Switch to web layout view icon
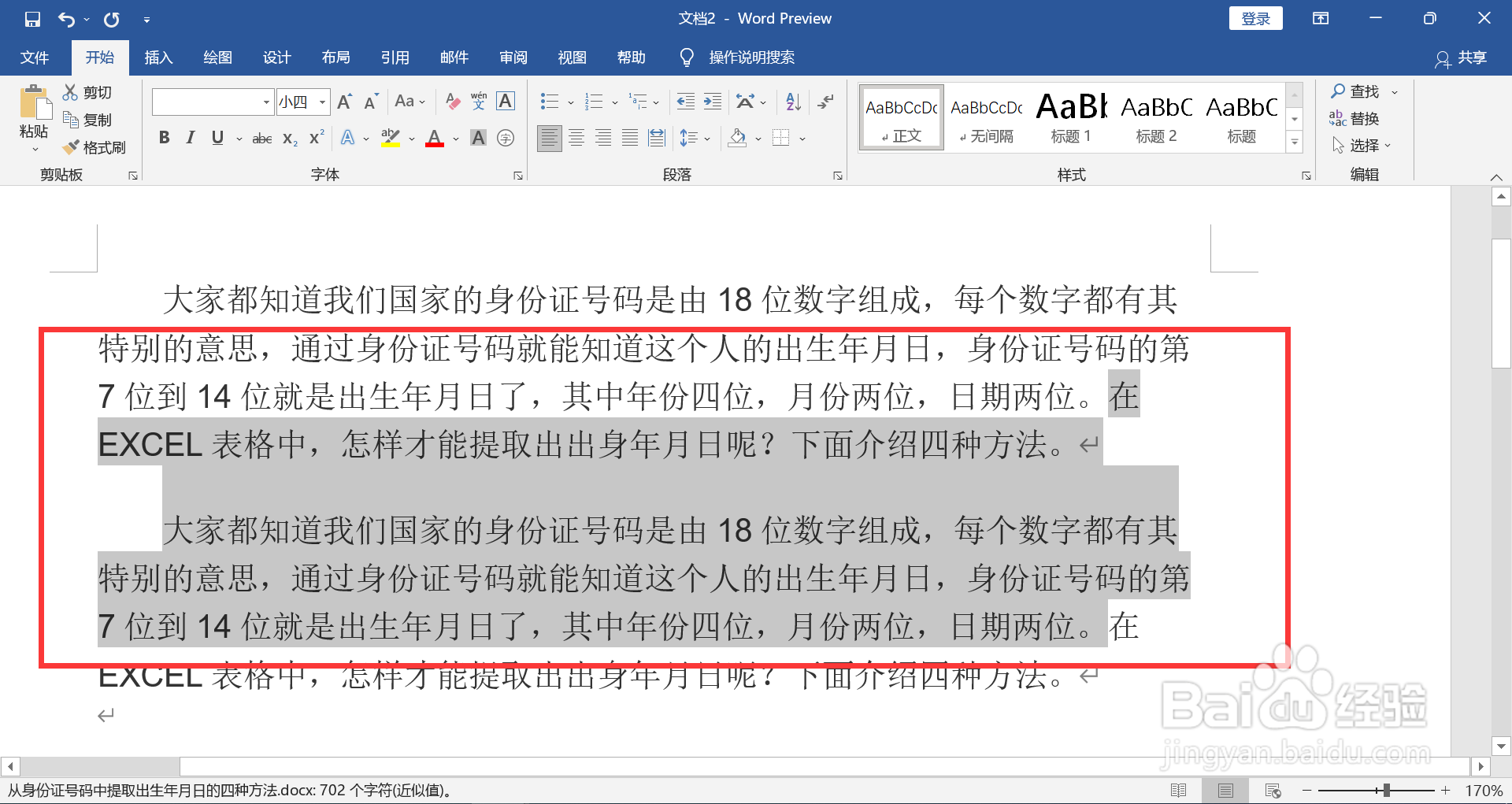1512x804 pixels. (x=1273, y=791)
